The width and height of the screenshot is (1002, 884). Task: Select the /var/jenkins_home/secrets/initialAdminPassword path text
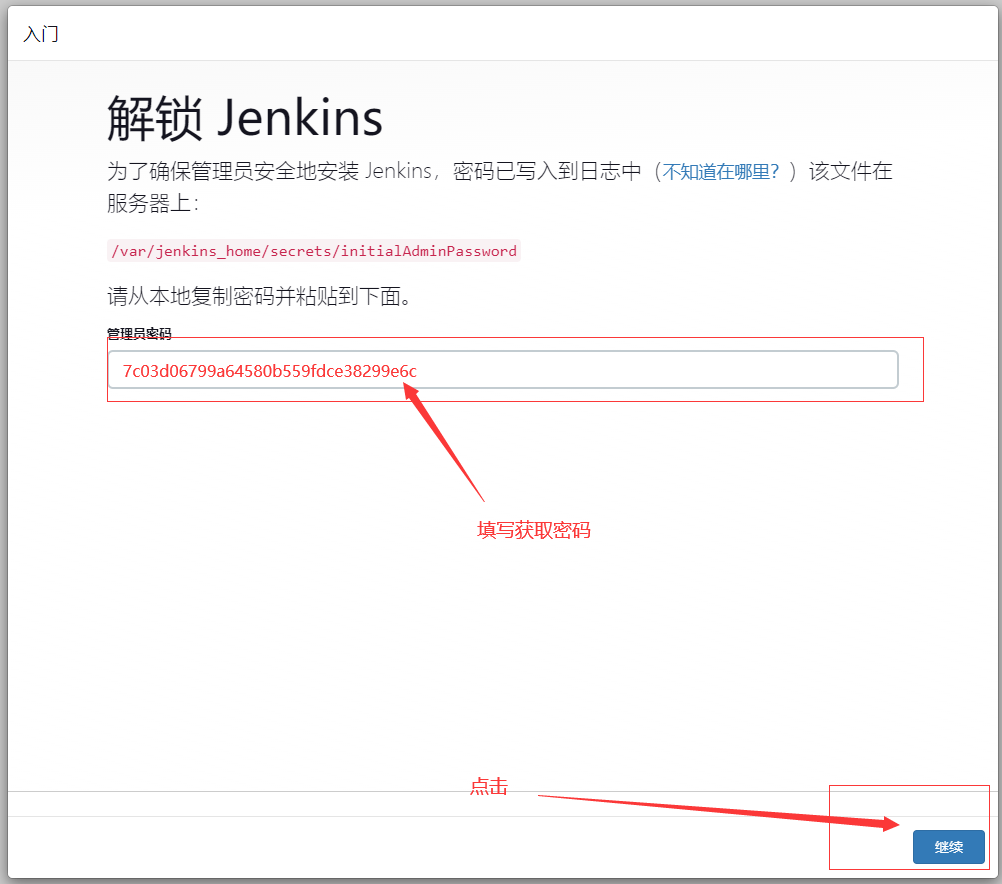pyautogui.click(x=314, y=251)
